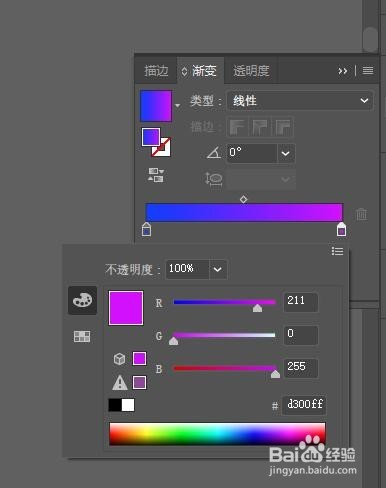The image size is (386, 488).
Task: Click the R value field 211
Action: point(301,302)
